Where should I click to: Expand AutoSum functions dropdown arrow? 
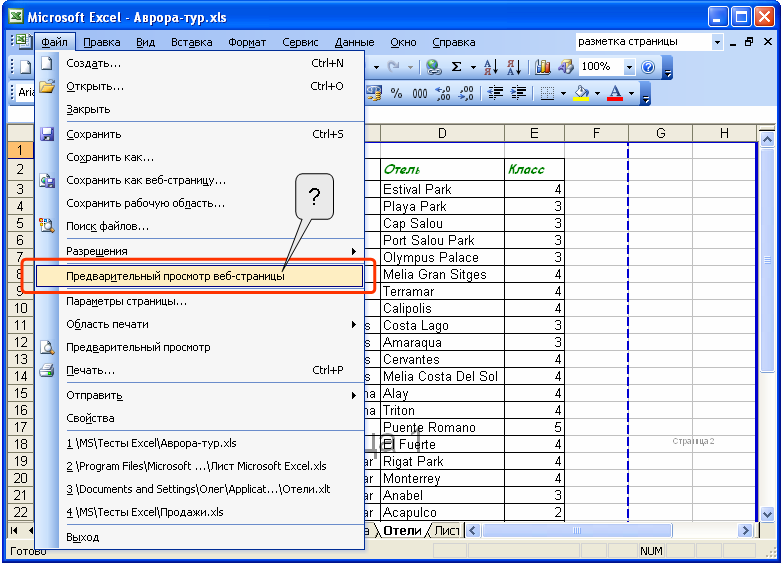(x=473, y=67)
